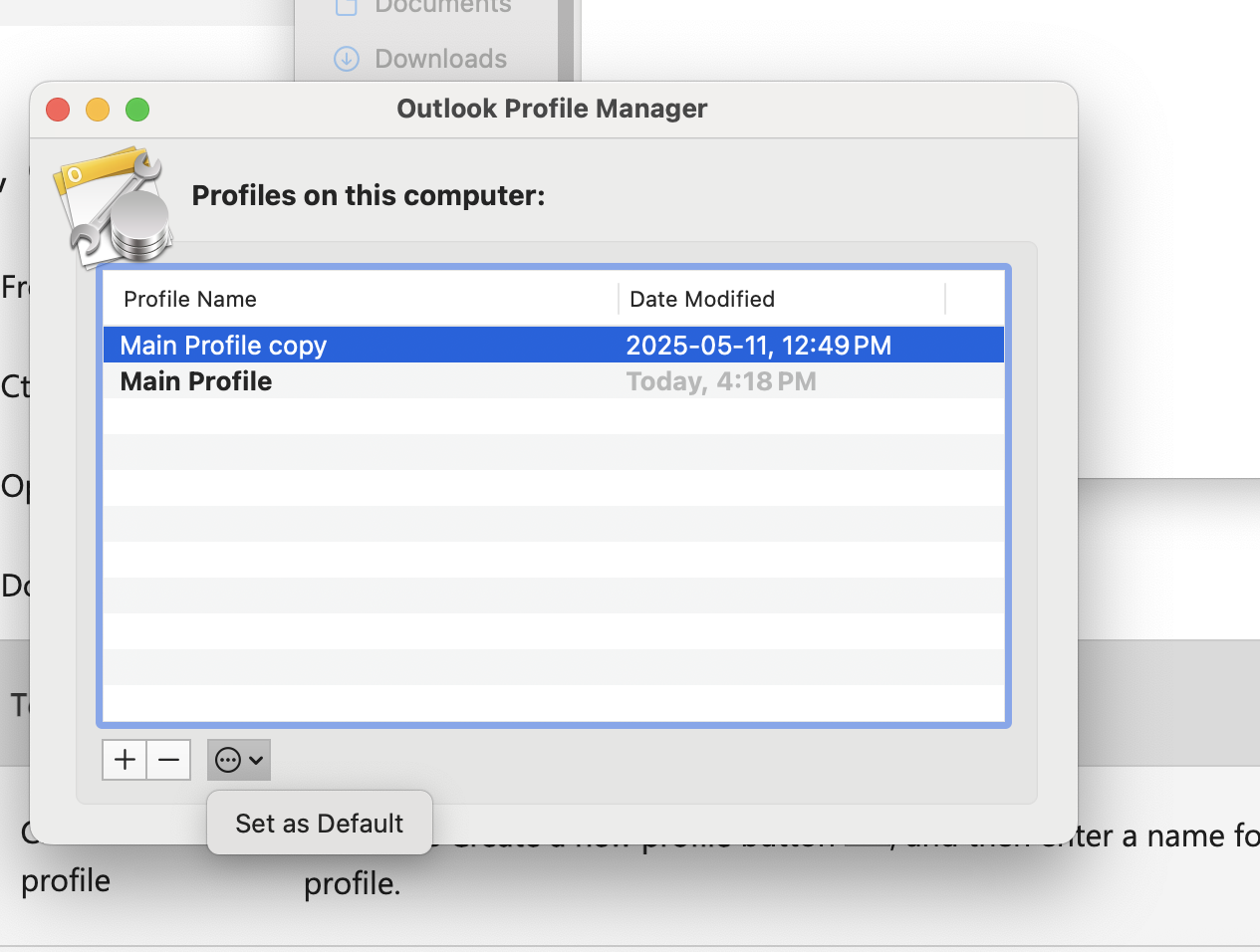The image size is (1260, 952).
Task: Click the Outlook Profile Manager app icon
Action: click(116, 208)
